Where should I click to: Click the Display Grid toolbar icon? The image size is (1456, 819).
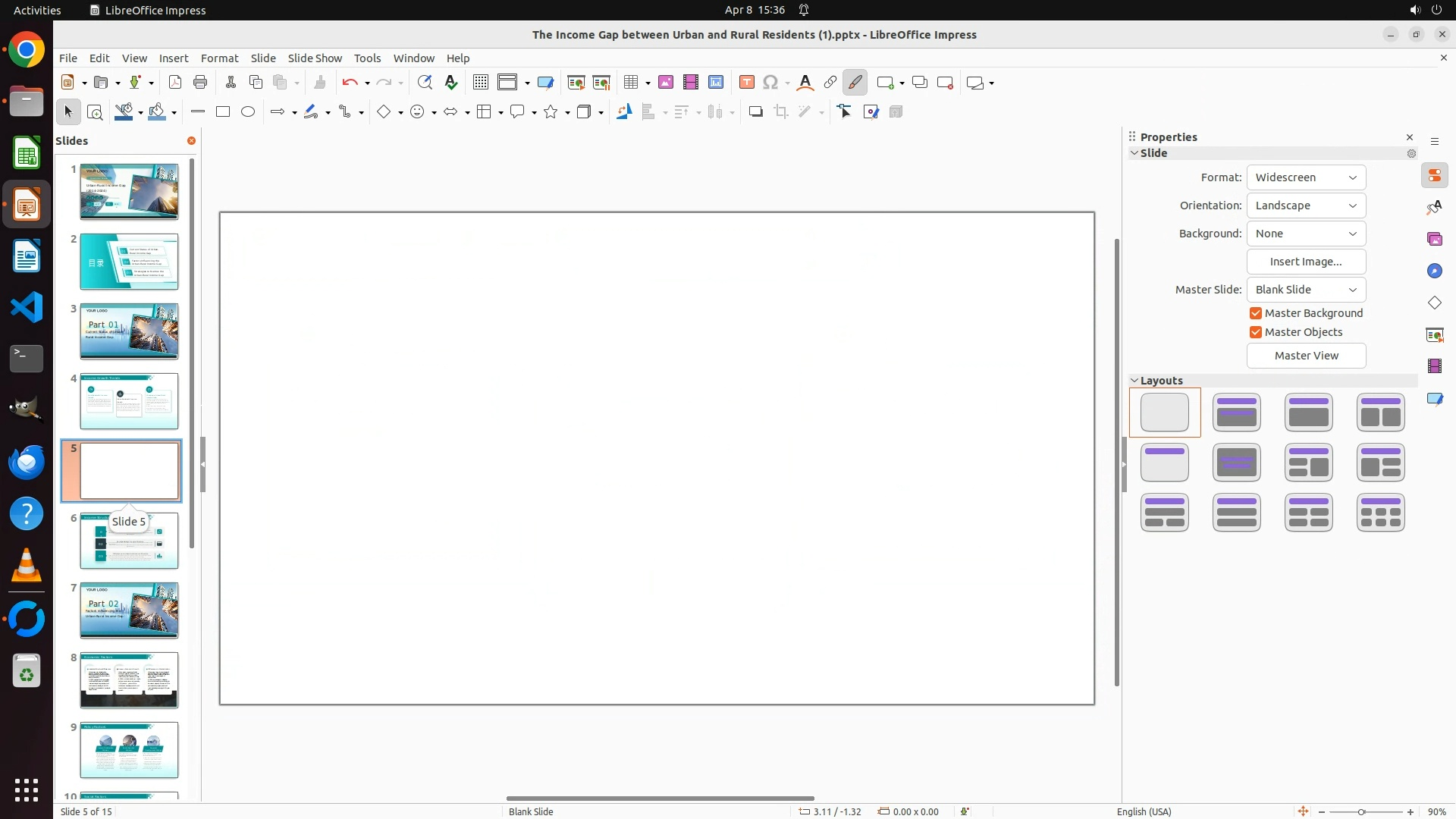click(481, 83)
